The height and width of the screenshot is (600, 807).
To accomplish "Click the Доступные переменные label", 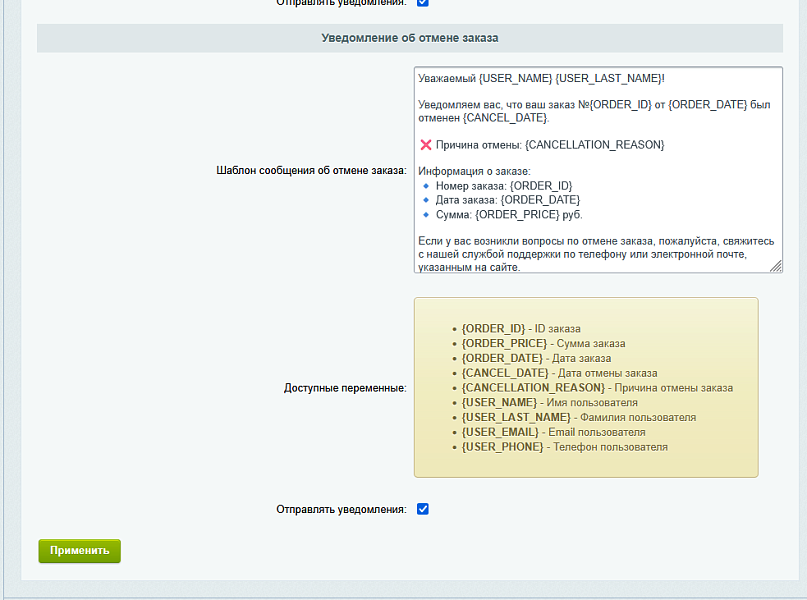I will click(x=345, y=388).
